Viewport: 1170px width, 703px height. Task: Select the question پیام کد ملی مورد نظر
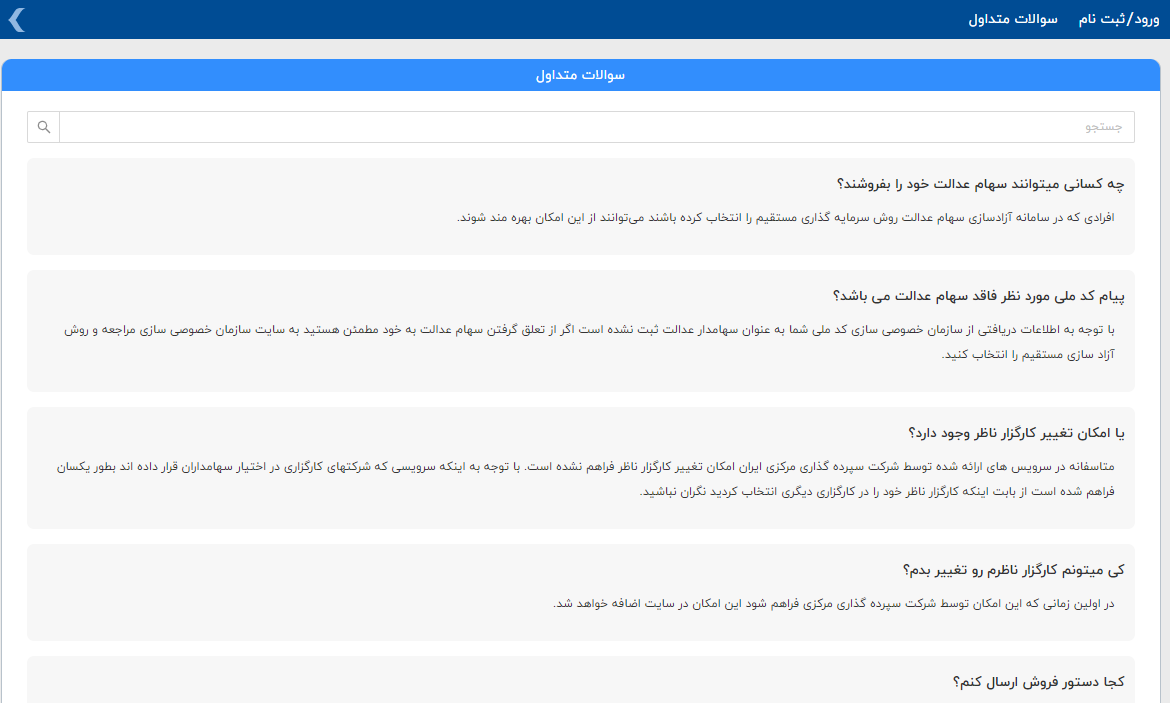click(979, 296)
